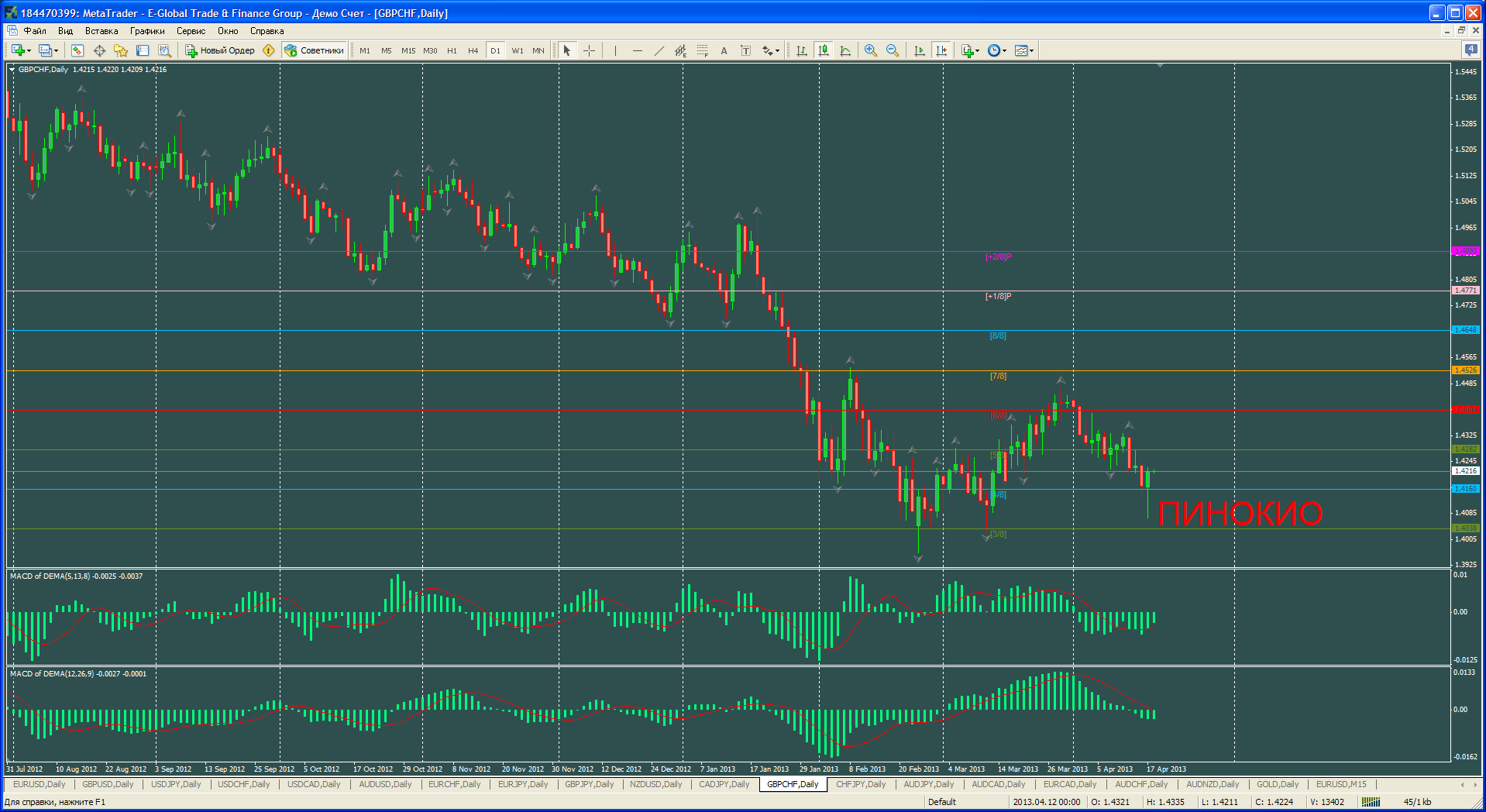Expand the Templates dropdown

pyautogui.click(x=1024, y=50)
